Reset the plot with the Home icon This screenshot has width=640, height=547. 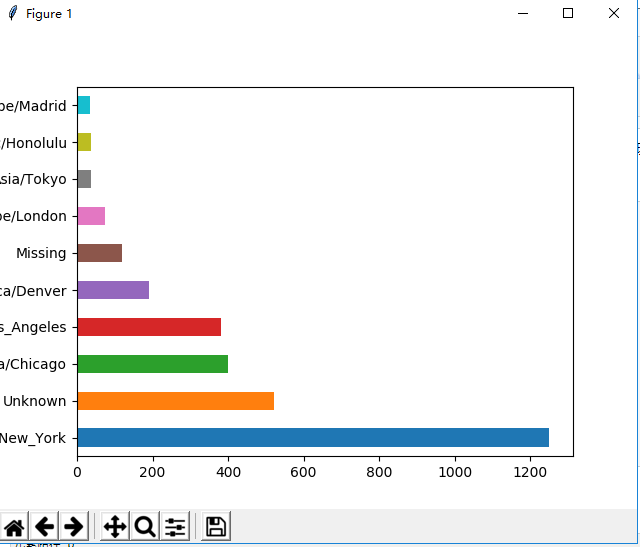[x=14, y=526]
